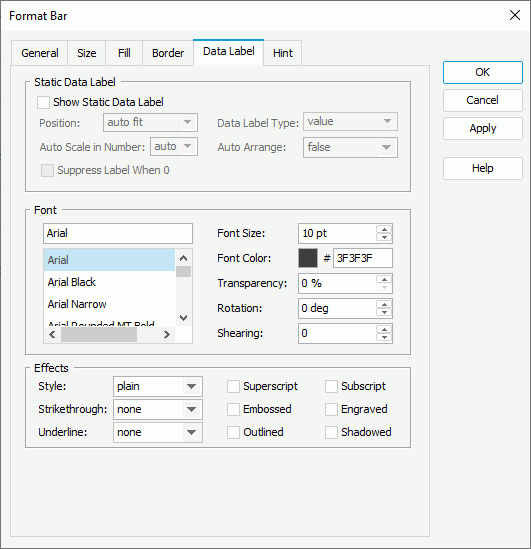Click font list scroll down arrow
The height and width of the screenshot is (549, 531).
[183, 318]
